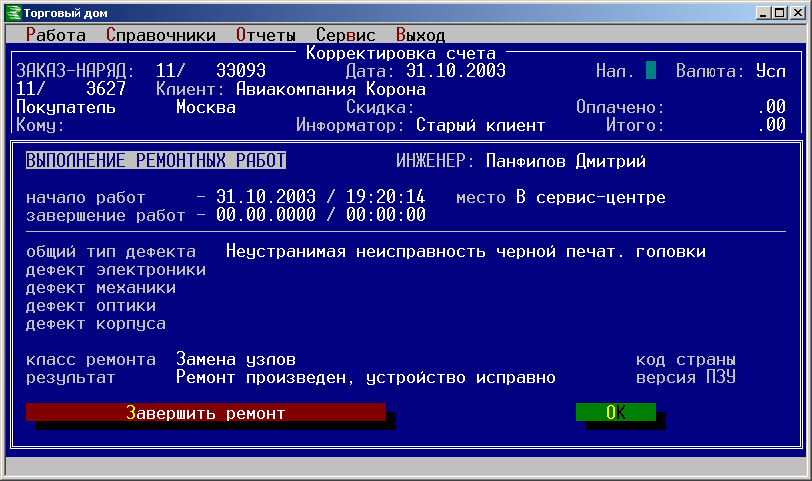This screenshot has width=812, height=481.
Task: Select the place value В сервис-центре
Action: 590,197
